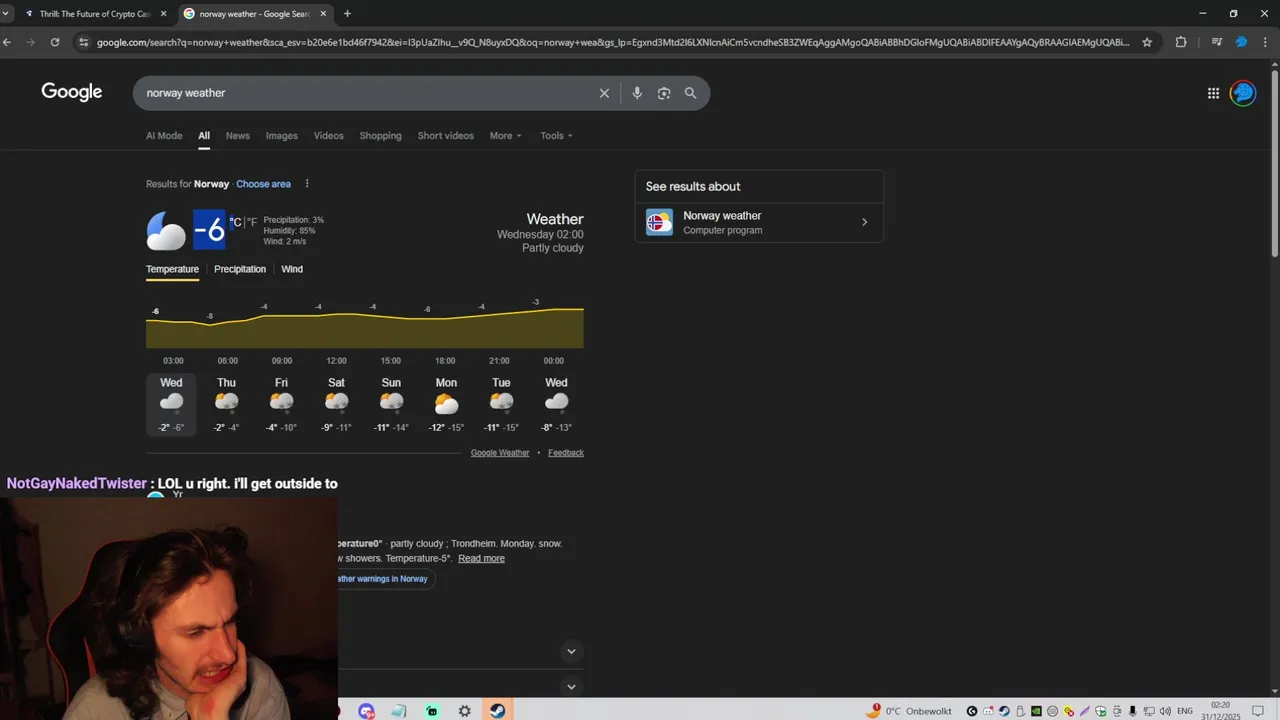Select Saturday forecast day
The height and width of the screenshot is (720, 1280).
[x=336, y=404]
